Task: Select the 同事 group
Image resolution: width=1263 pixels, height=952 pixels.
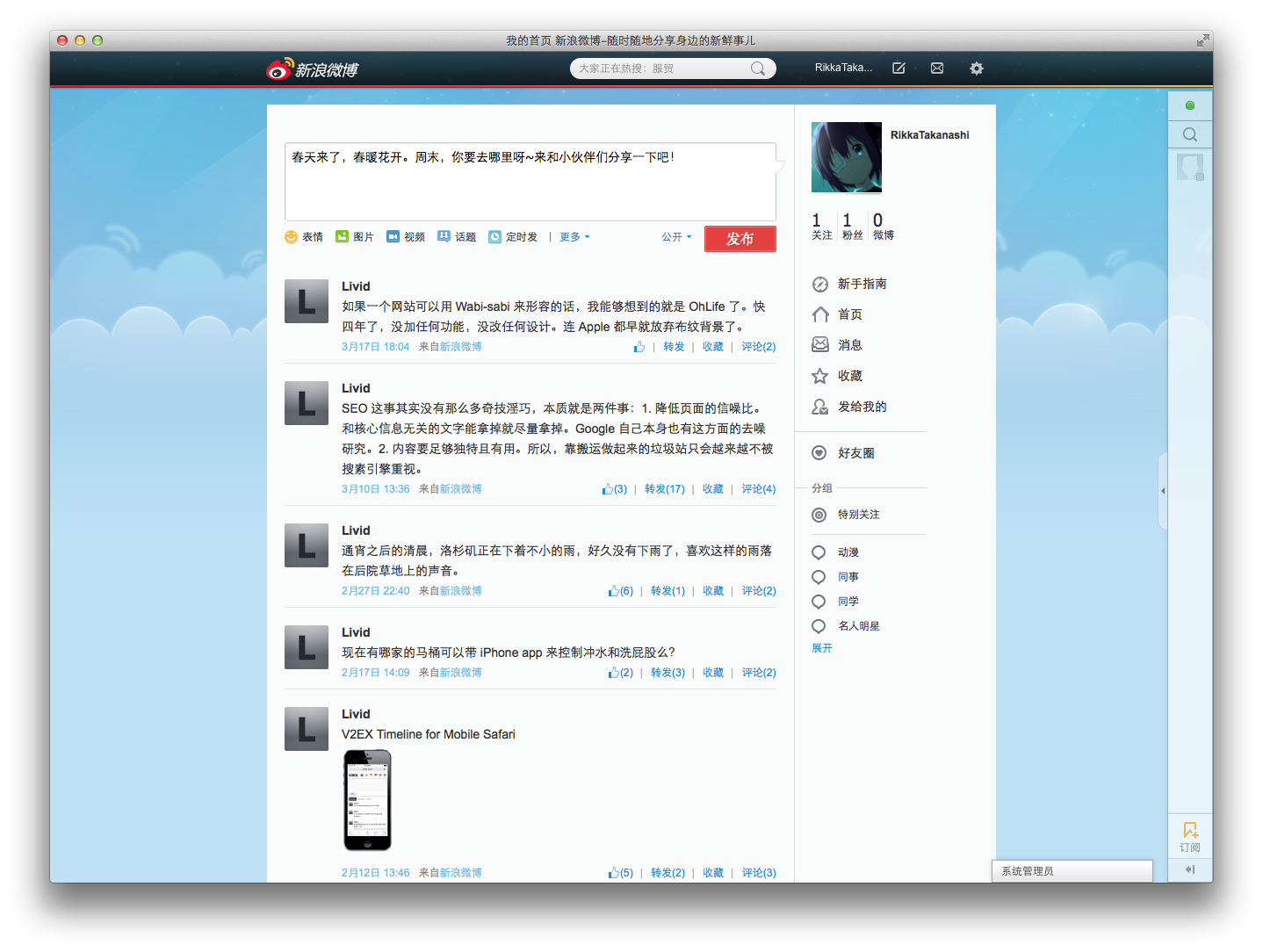Action: pos(836,577)
